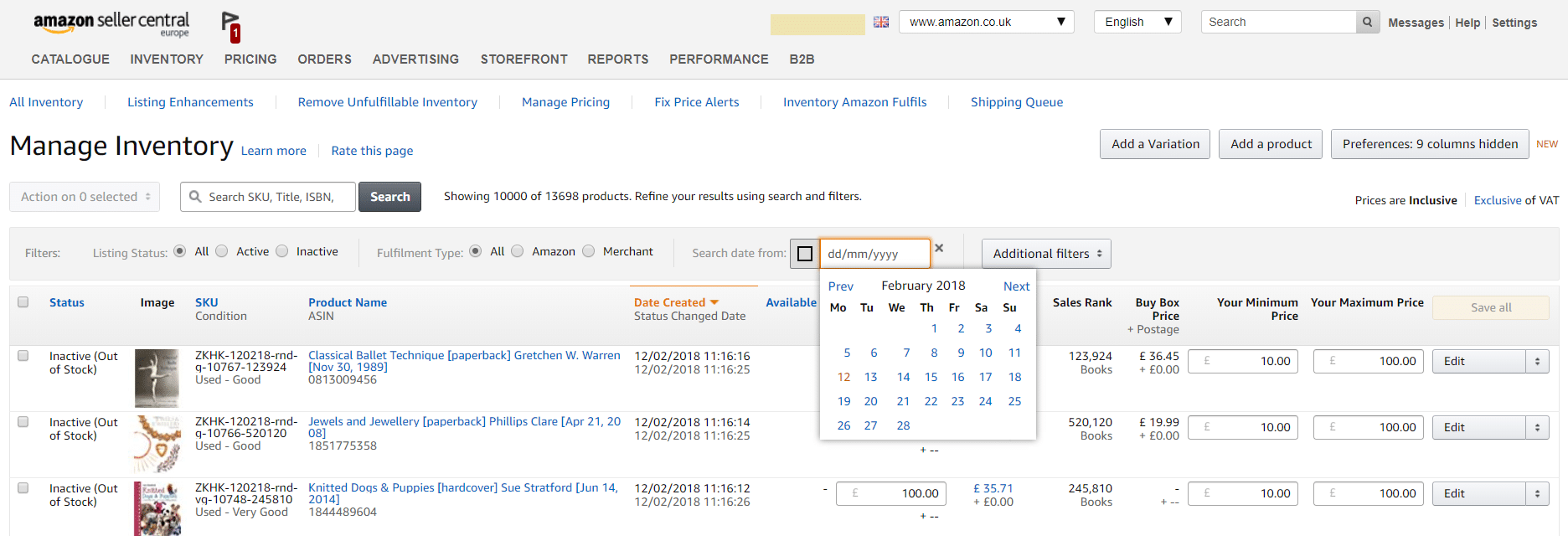1568x546 pixels.
Task: Expand the Additional filters dropdown
Action: (x=1046, y=254)
